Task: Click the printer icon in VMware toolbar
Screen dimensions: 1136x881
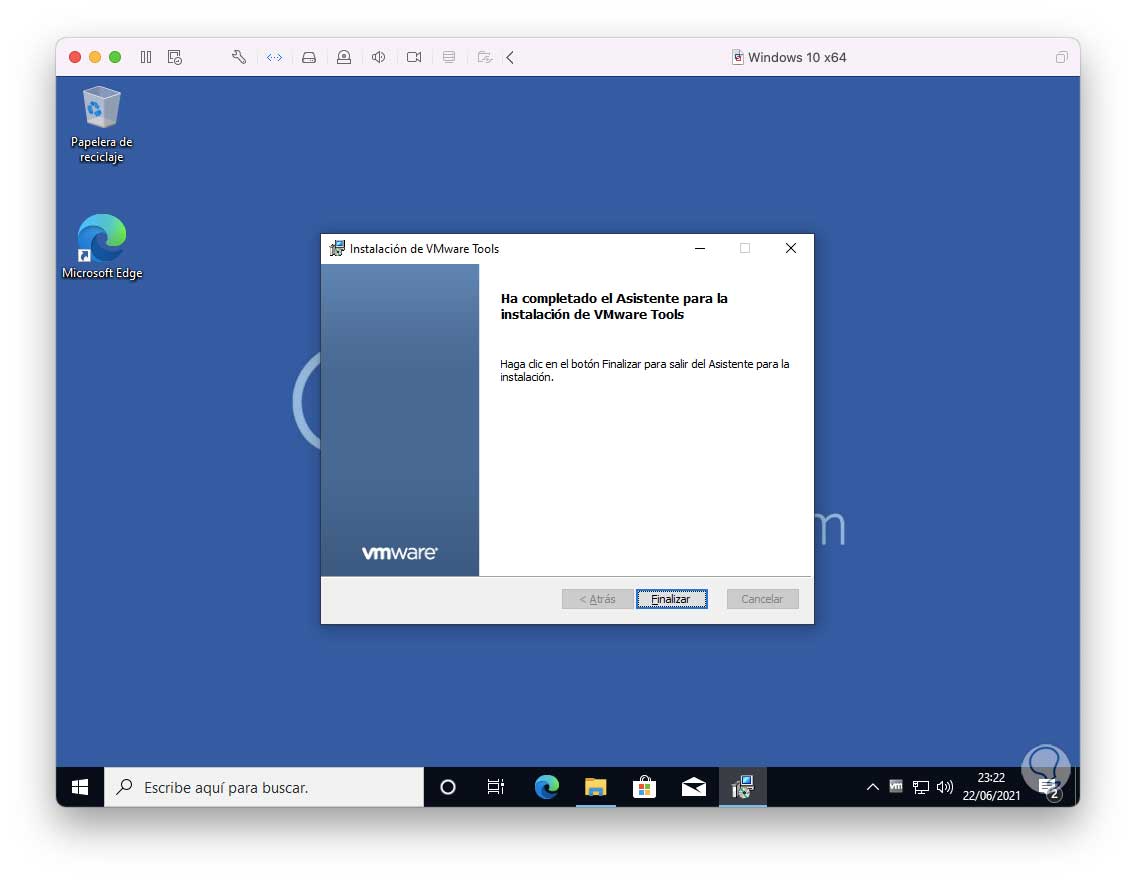Action: pos(448,57)
